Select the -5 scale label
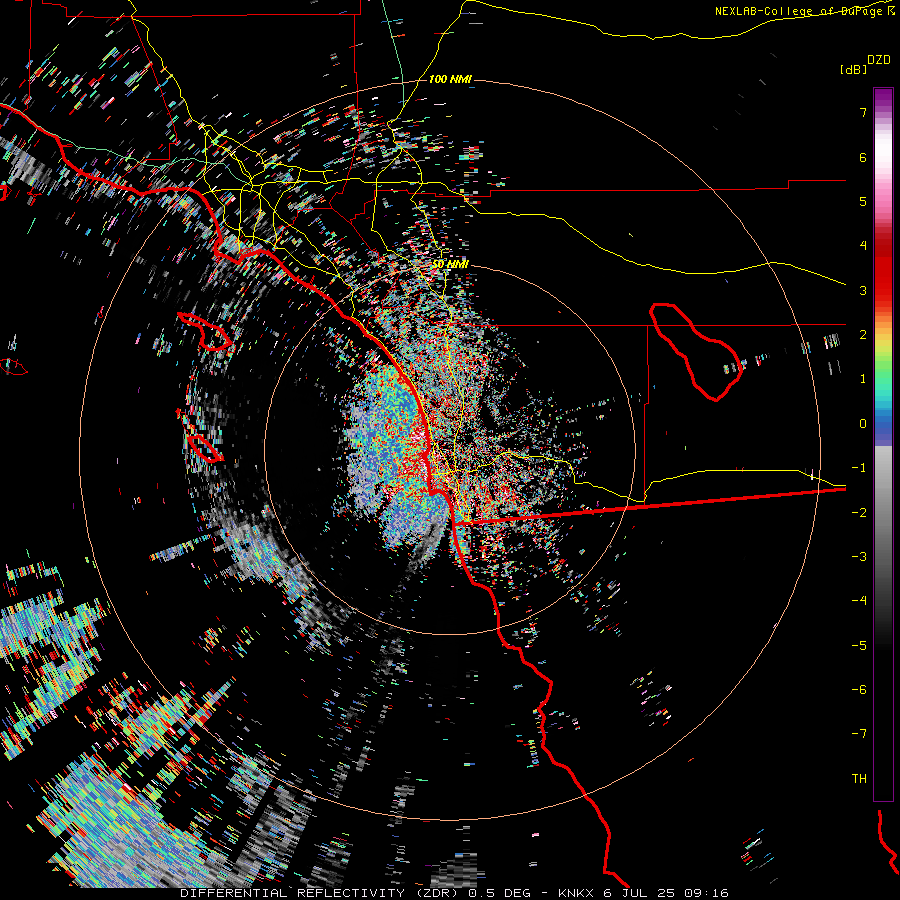 click(x=859, y=646)
